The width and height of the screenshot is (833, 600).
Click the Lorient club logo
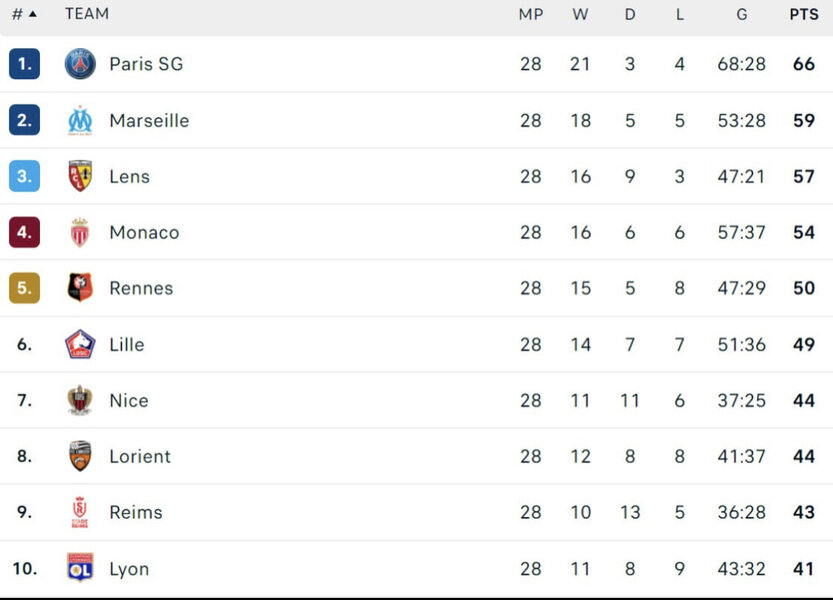80,456
